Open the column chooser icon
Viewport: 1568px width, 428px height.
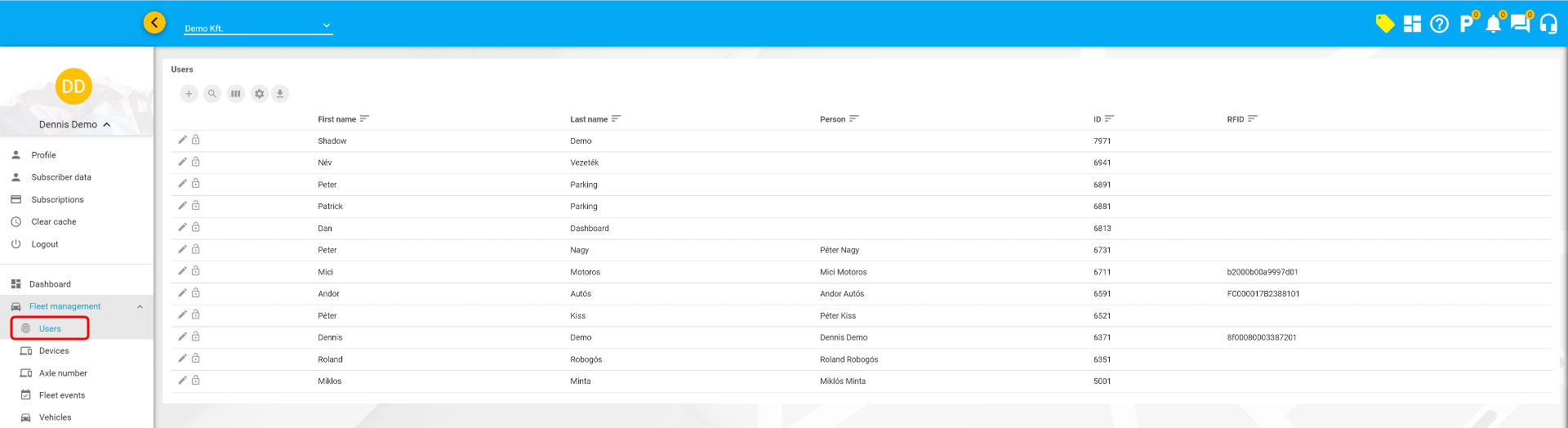236,94
